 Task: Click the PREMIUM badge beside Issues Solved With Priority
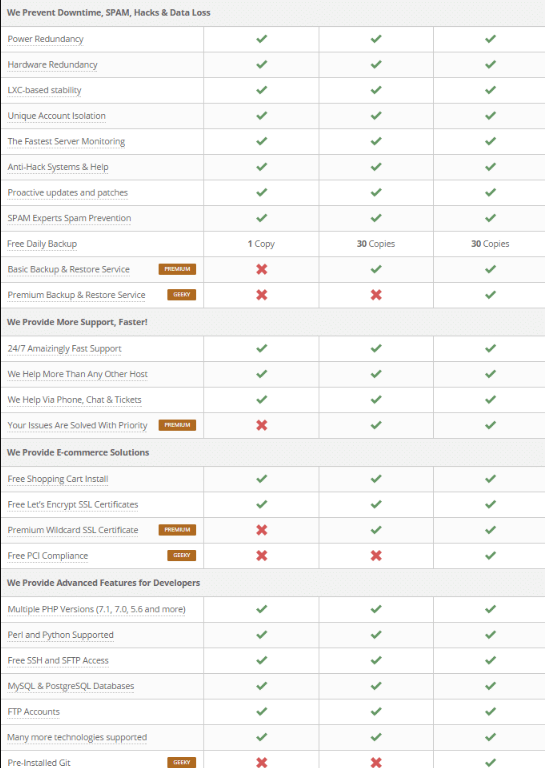pos(177,425)
